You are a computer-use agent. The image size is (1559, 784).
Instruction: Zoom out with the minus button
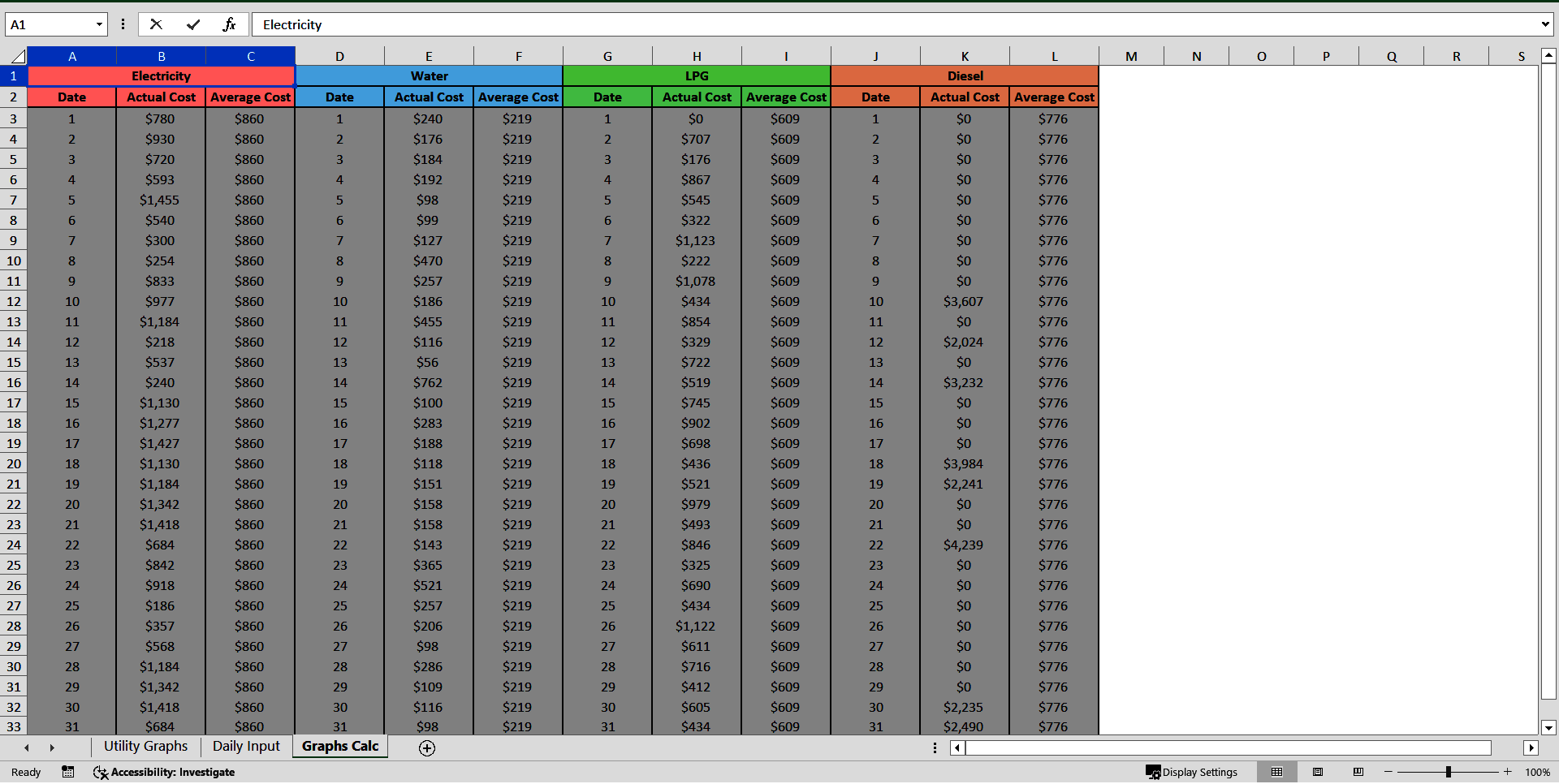click(1388, 772)
